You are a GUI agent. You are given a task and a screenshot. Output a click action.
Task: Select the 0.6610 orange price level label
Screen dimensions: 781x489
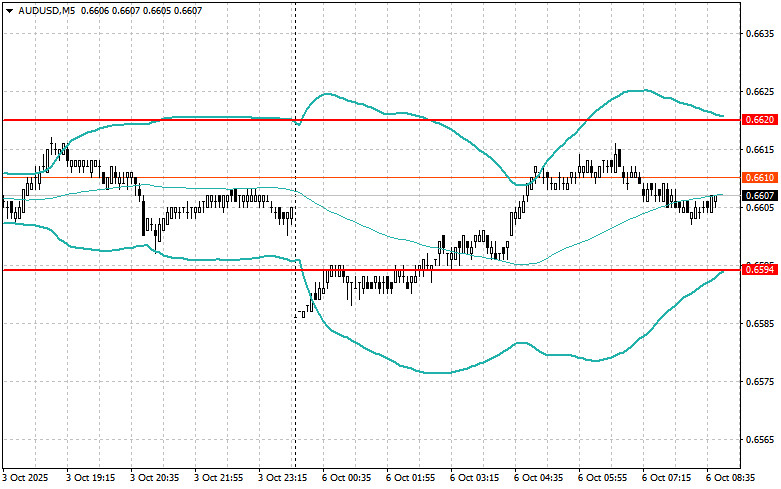(759, 178)
